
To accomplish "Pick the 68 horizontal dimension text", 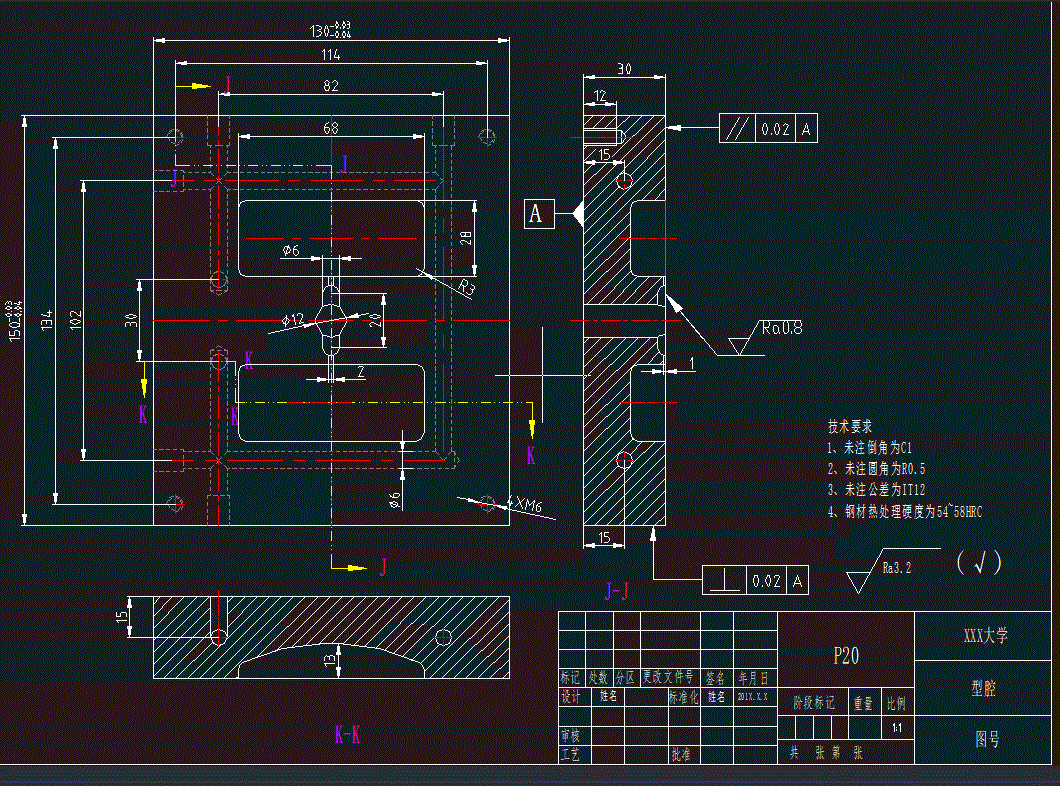I will (x=331, y=128).
